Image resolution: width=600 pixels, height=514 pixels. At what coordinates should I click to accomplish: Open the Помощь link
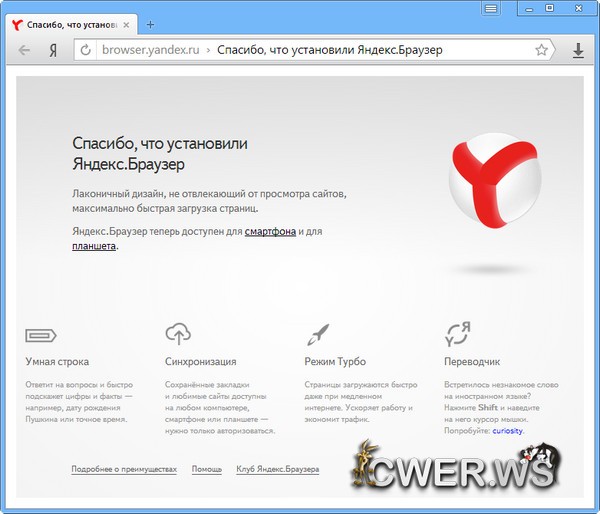207,469
